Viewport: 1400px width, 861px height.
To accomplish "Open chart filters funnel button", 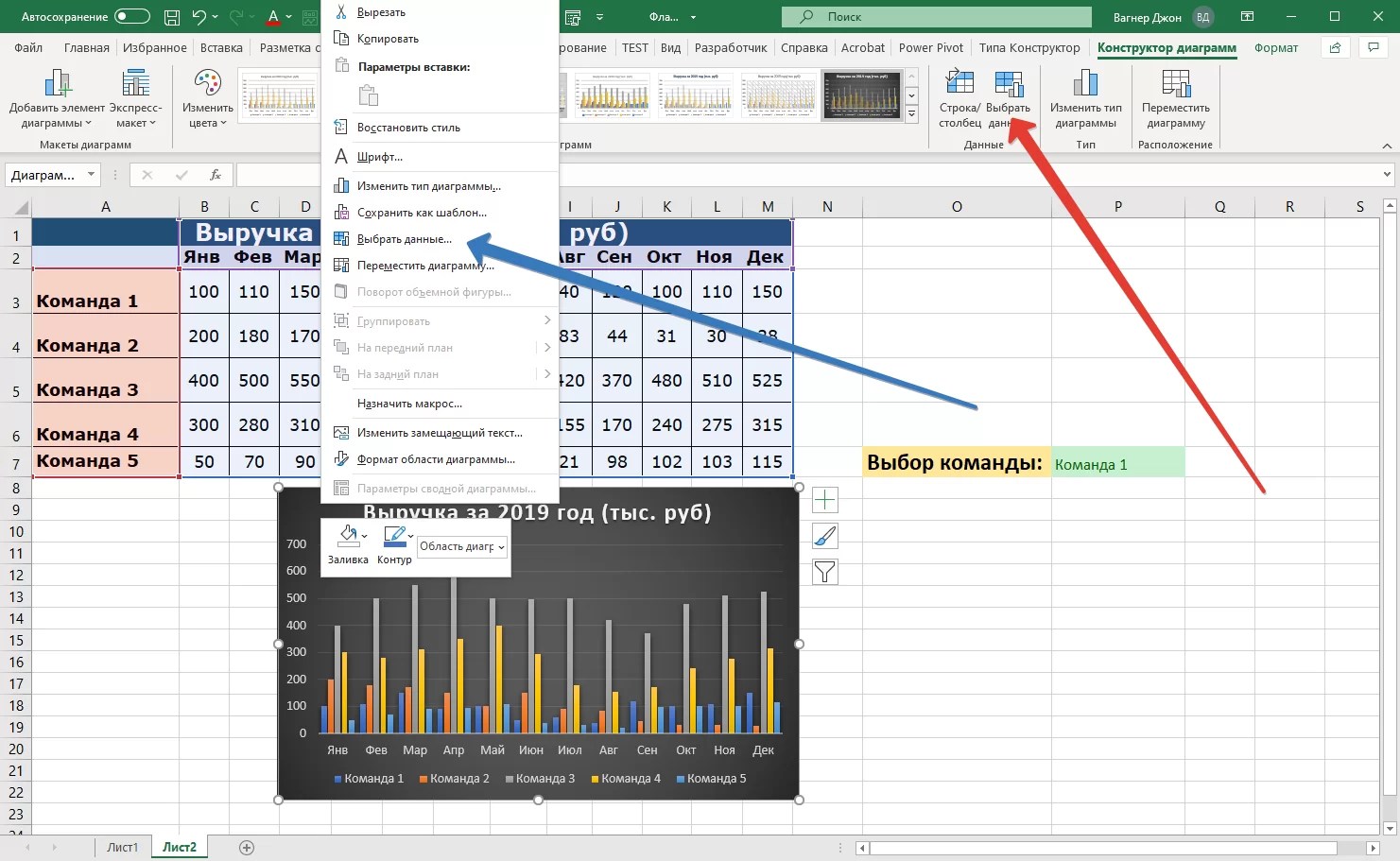I will pyautogui.click(x=824, y=572).
